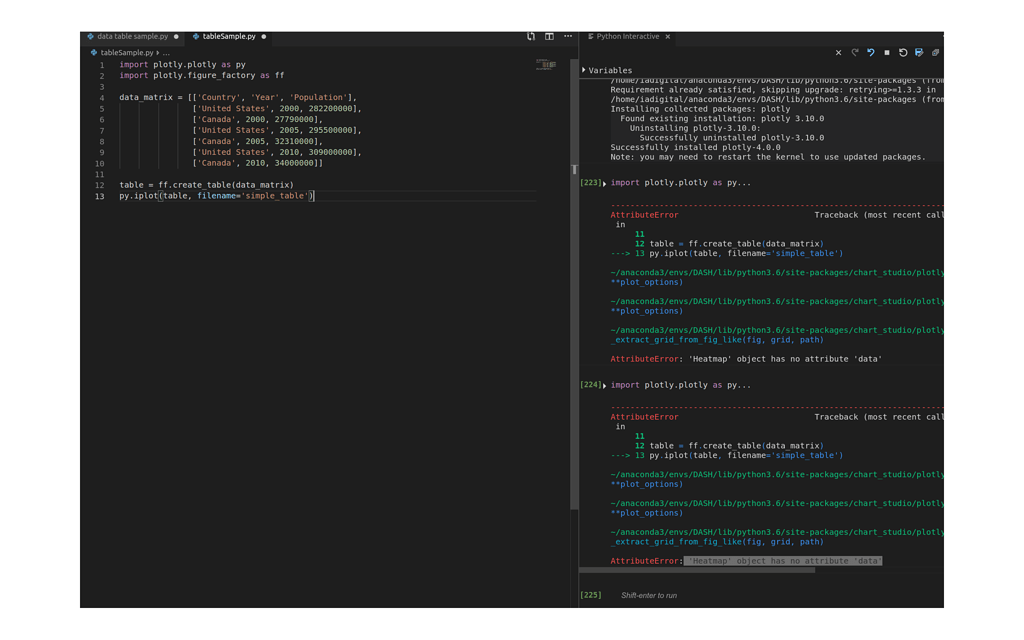This screenshot has width=1024, height=640.
Task: Open editor More Actions with the ellipsis icon
Action: [567, 36]
